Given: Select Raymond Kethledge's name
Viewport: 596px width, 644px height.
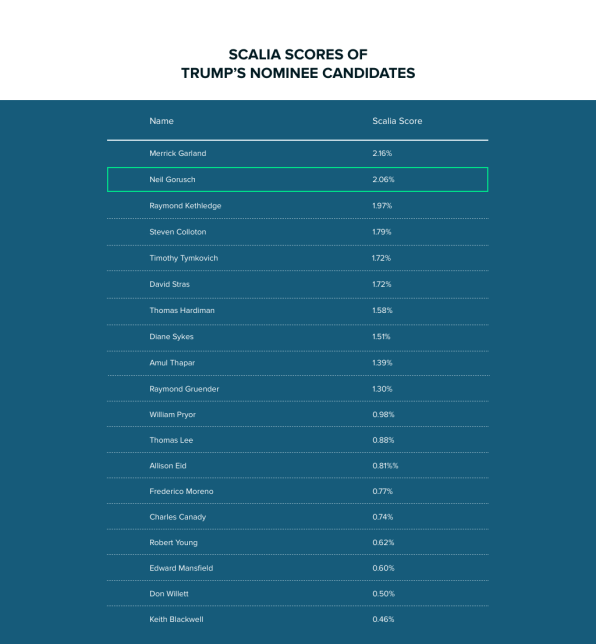Looking at the screenshot, I should [x=185, y=206].
